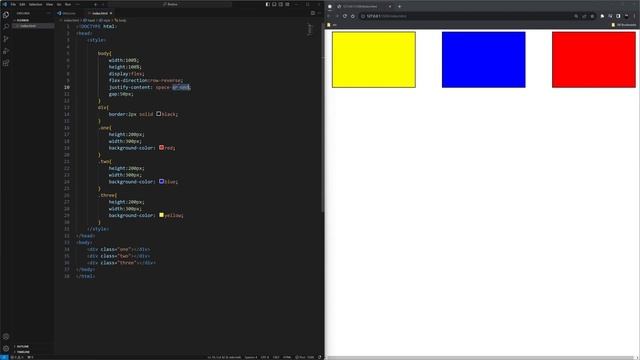Click the zoom icon in address bar

coord(576,16)
